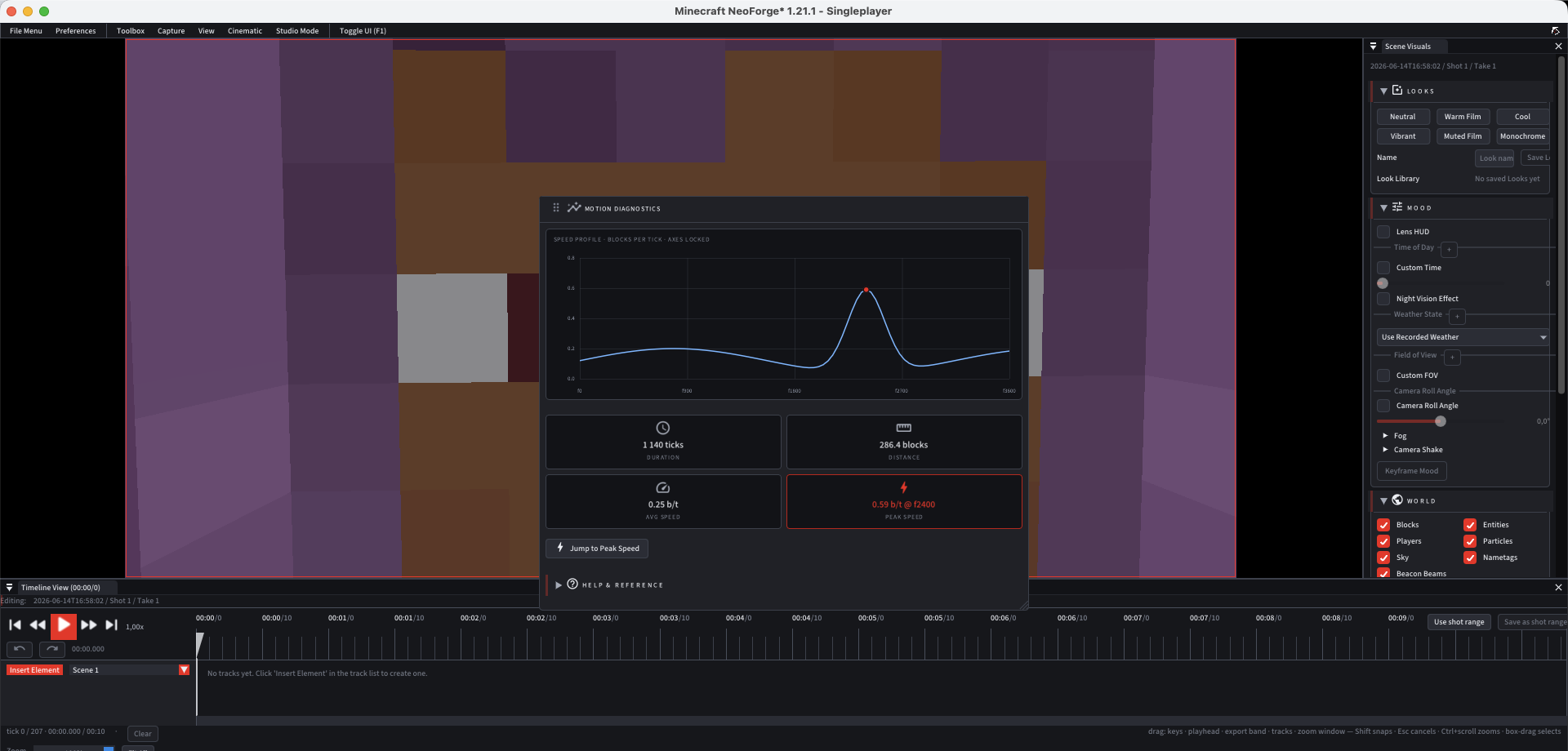Viewport: 1568px width, 751px height.
Task: Enable the Custom FOV checkbox
Action: (1383, 375)
